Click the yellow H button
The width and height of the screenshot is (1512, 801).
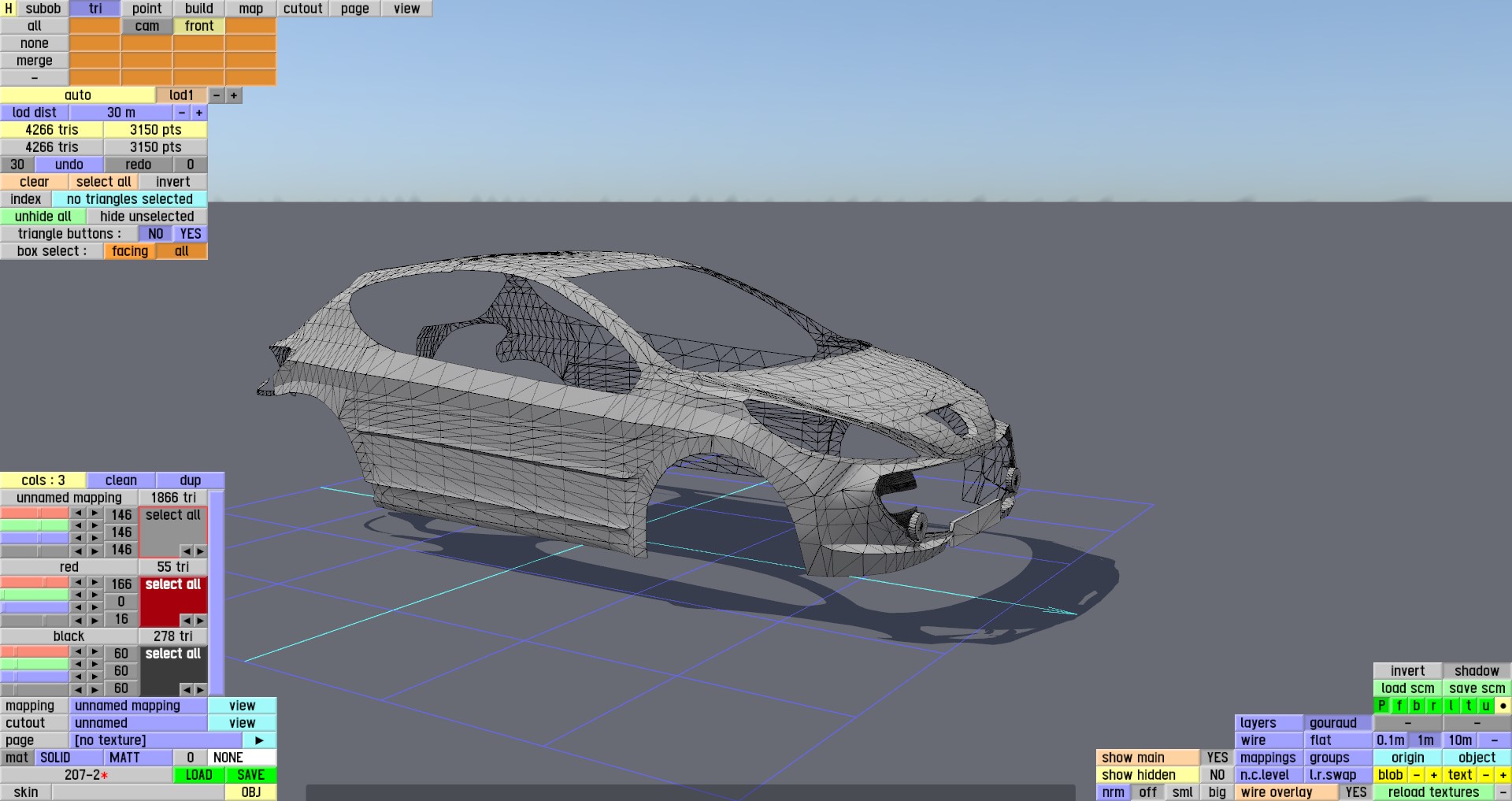[x=9, y=9]
